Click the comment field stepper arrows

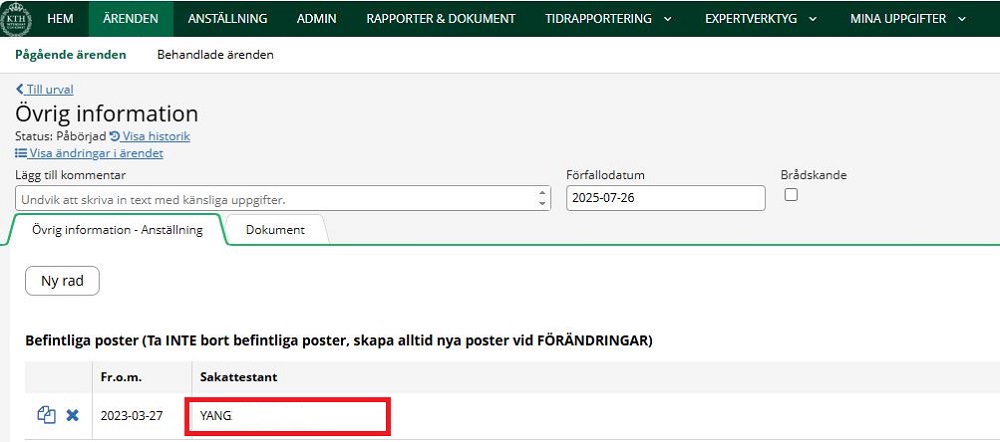pos(542,198)
